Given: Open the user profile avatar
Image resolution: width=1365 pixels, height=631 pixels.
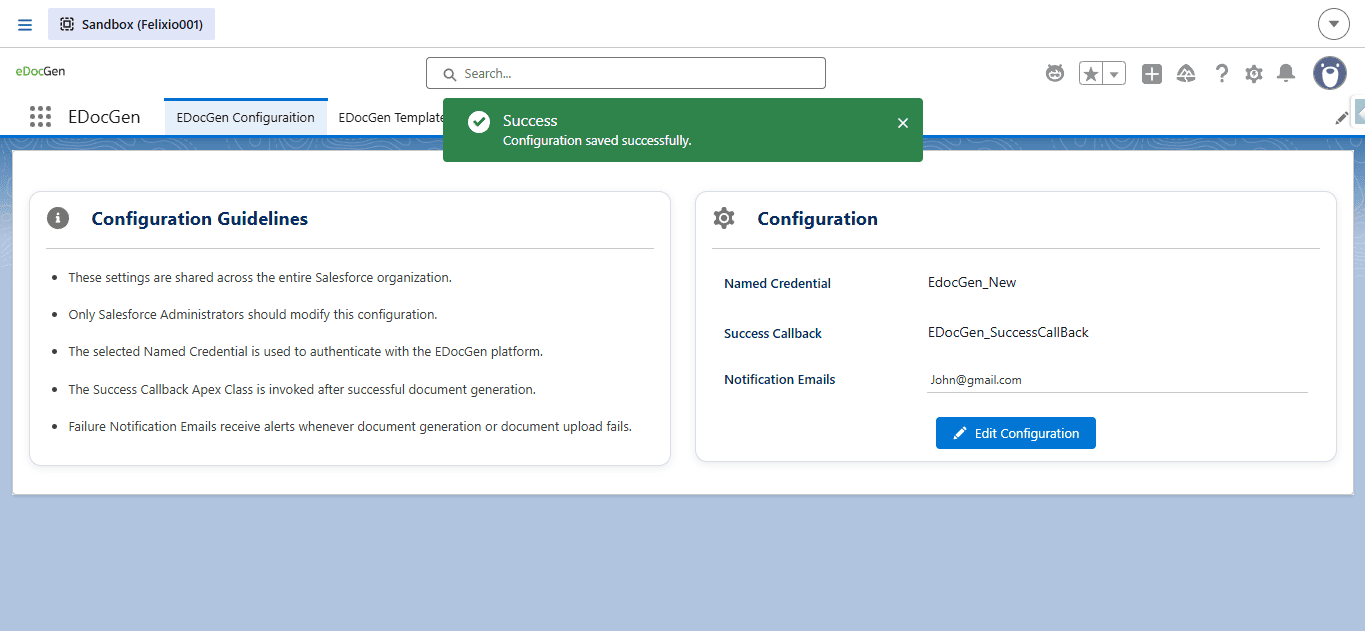Looking at the screenshot, I should 1330,73.
